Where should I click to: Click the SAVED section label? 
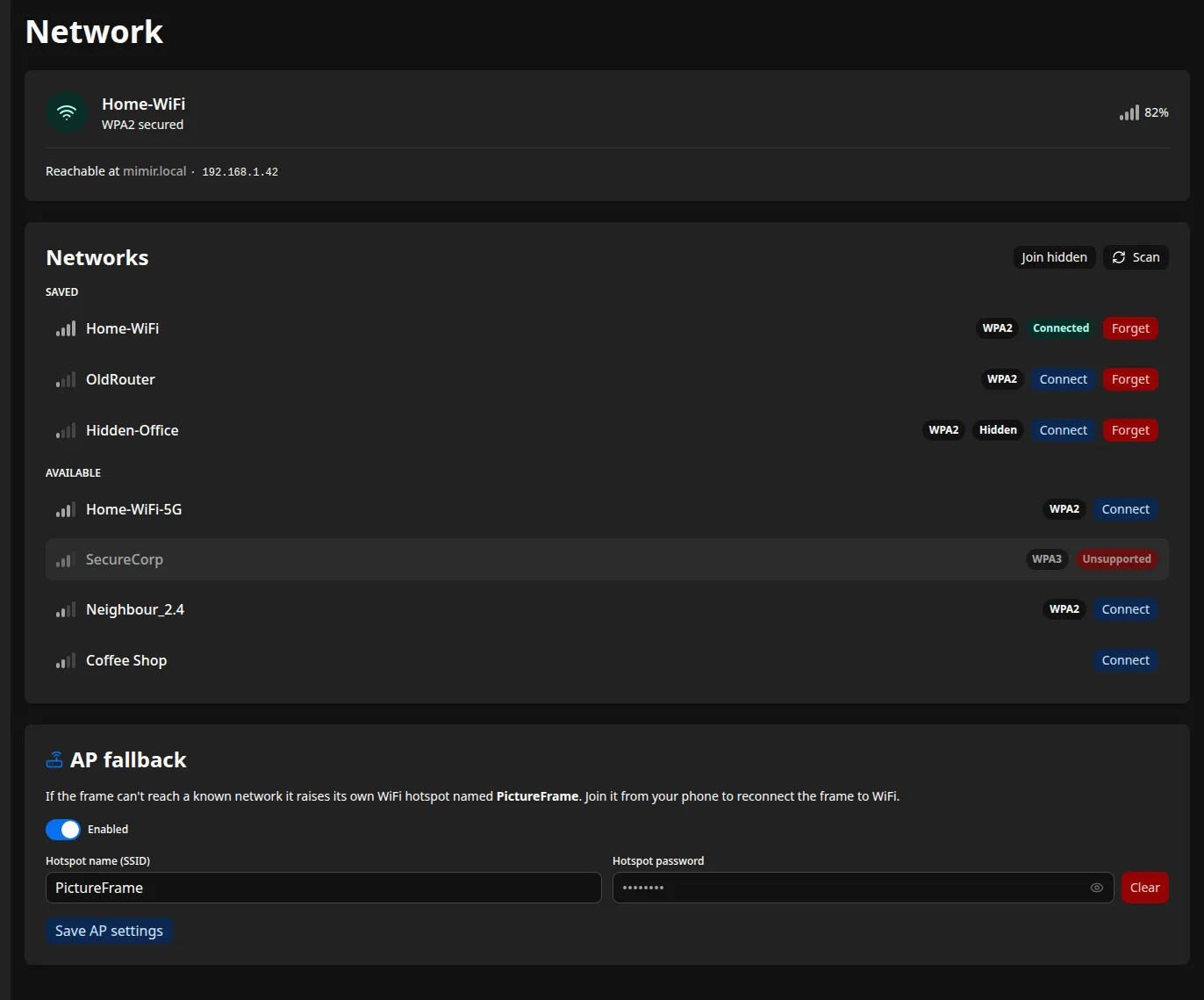point(61,292)
